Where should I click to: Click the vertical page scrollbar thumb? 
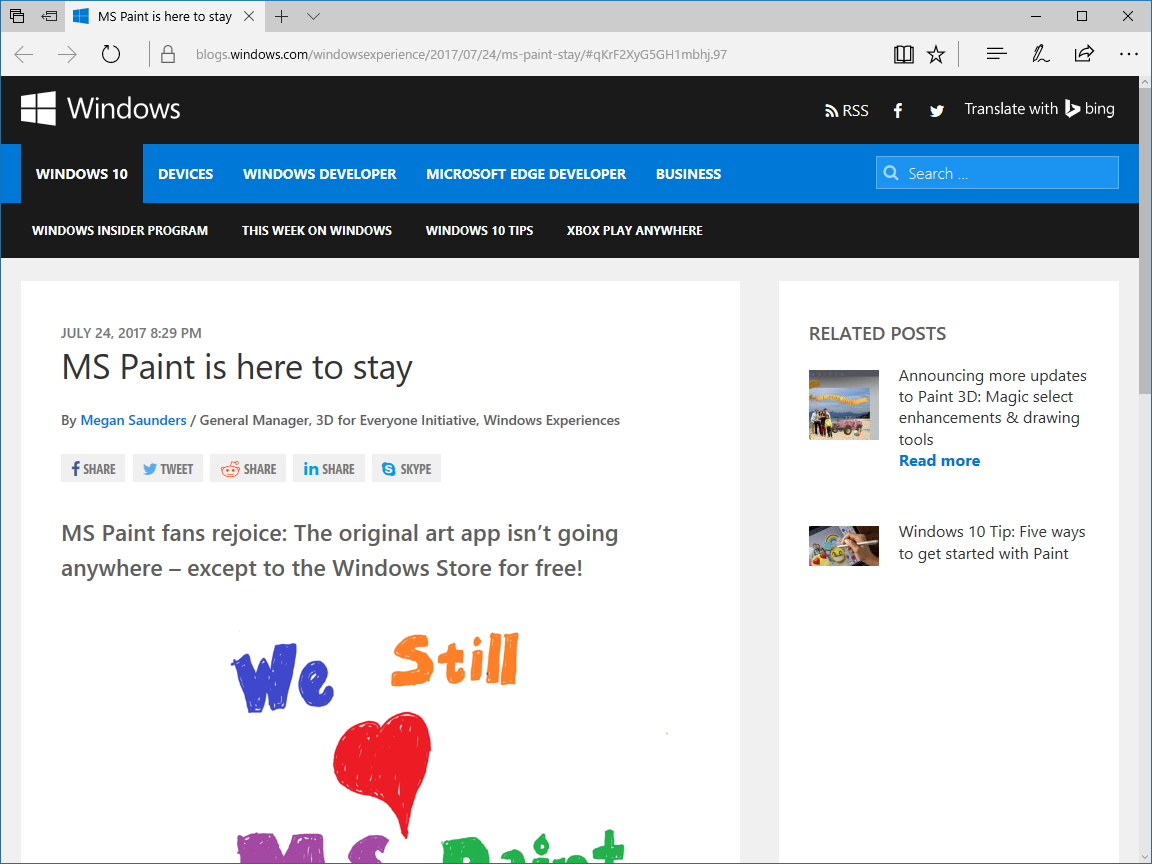coord(1145,242)
